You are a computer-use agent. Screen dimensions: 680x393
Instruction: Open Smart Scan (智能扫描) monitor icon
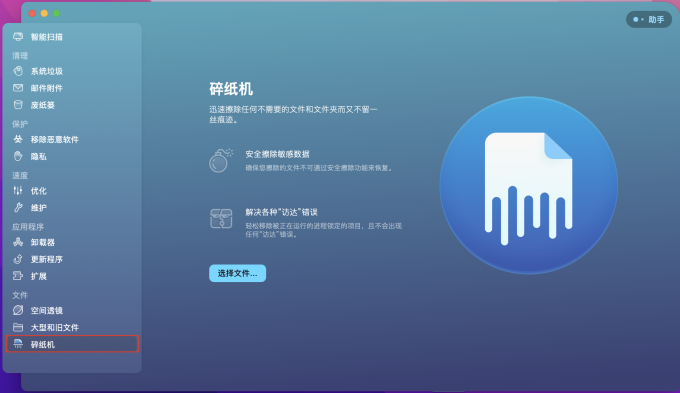pyautogui.click(x=18, y=37)
